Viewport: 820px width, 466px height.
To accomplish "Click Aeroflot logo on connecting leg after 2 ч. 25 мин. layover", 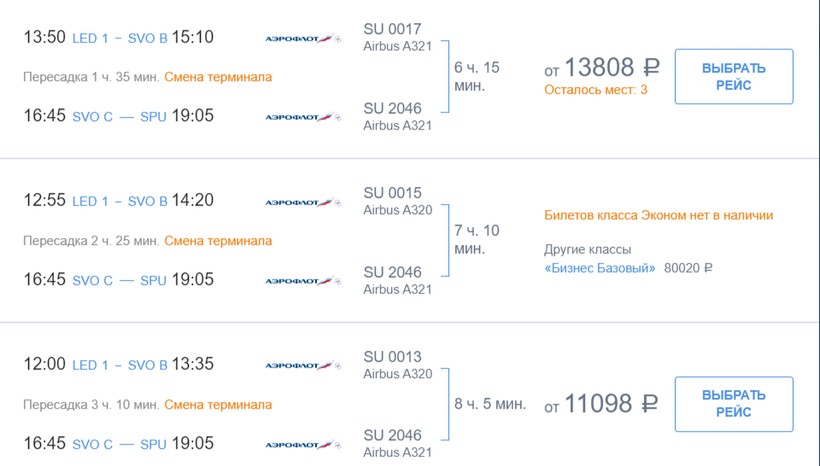I will tap(302, 280).
